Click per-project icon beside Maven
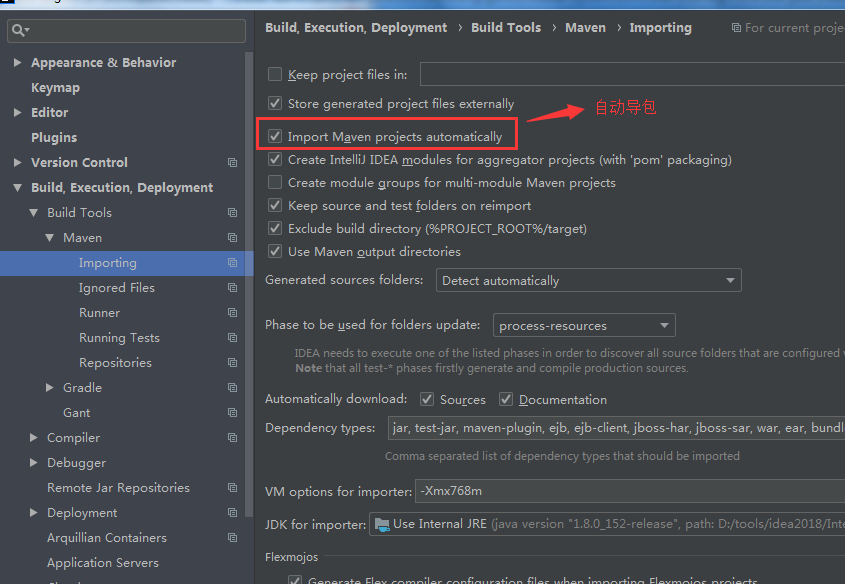 coord(232,238)
